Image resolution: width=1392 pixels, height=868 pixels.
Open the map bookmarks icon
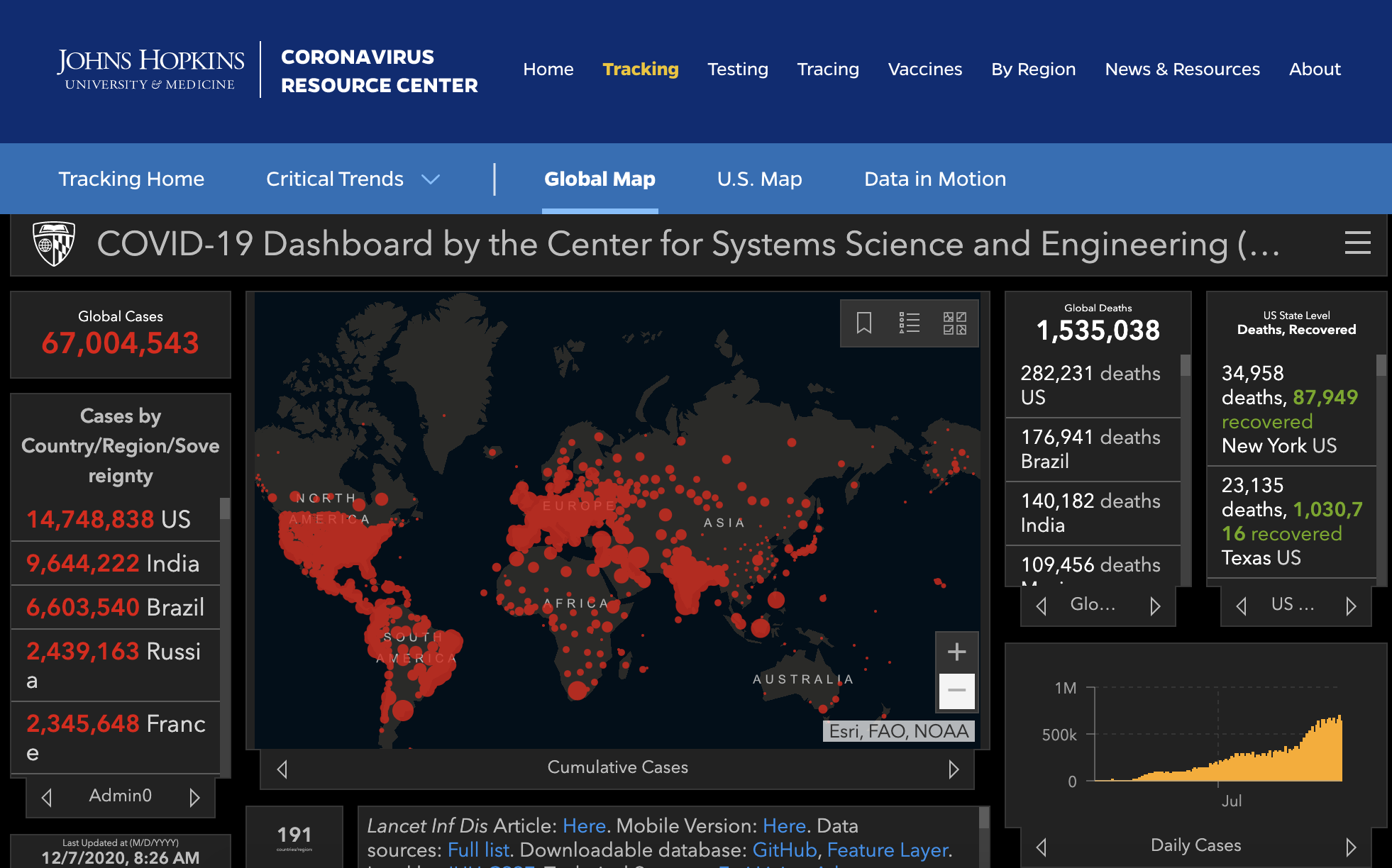tap(863, 323)
